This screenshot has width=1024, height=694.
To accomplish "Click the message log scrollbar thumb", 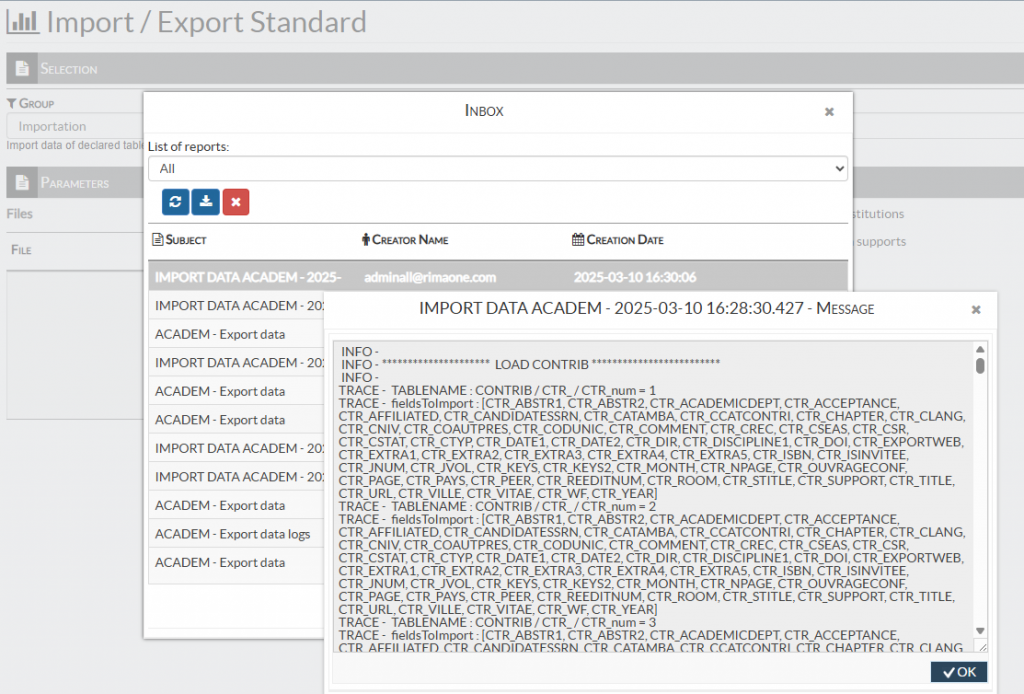I will coord(980,366).
